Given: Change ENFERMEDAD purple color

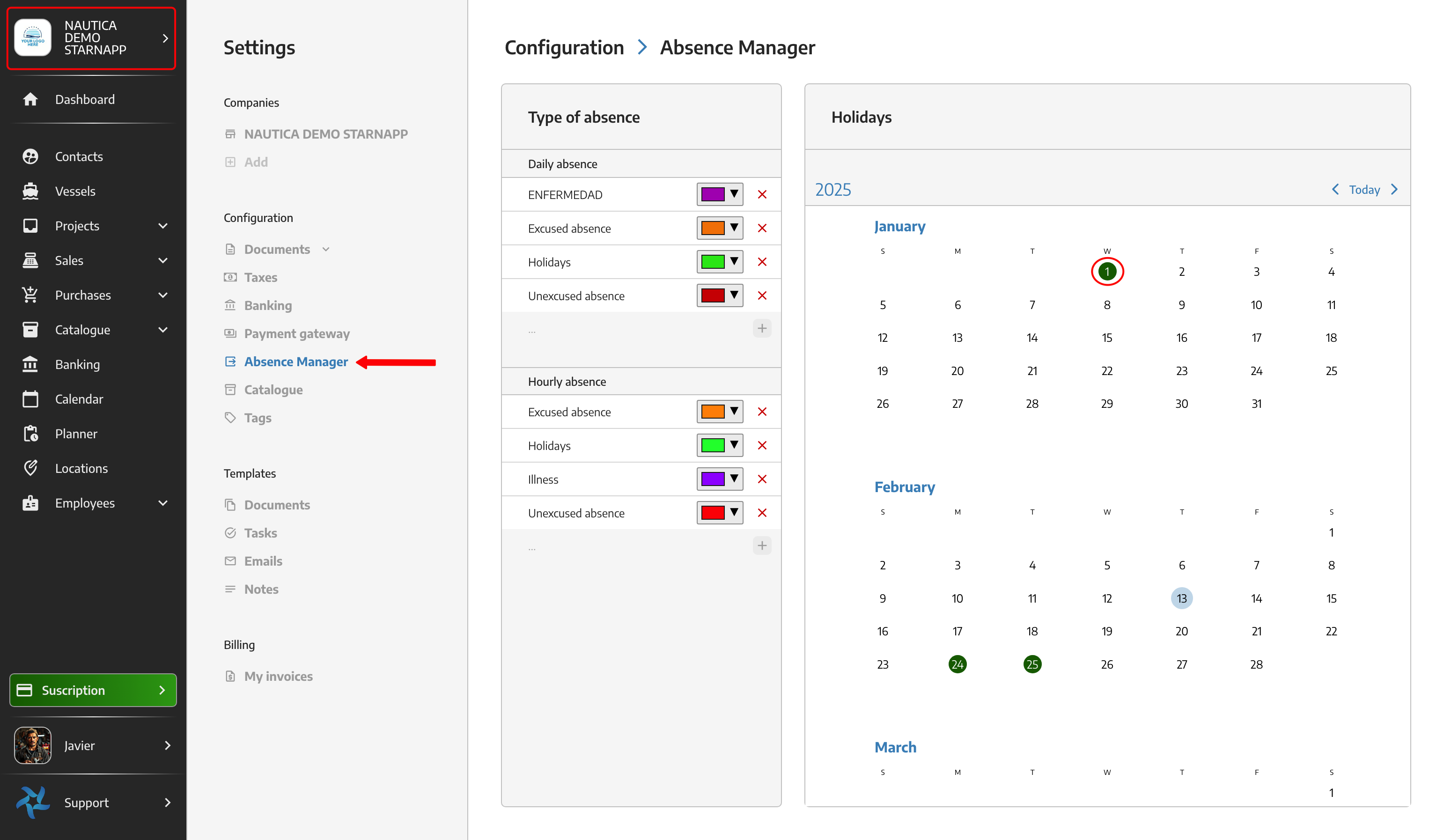Looking at the screenshot, I should (x=720, y=194).
